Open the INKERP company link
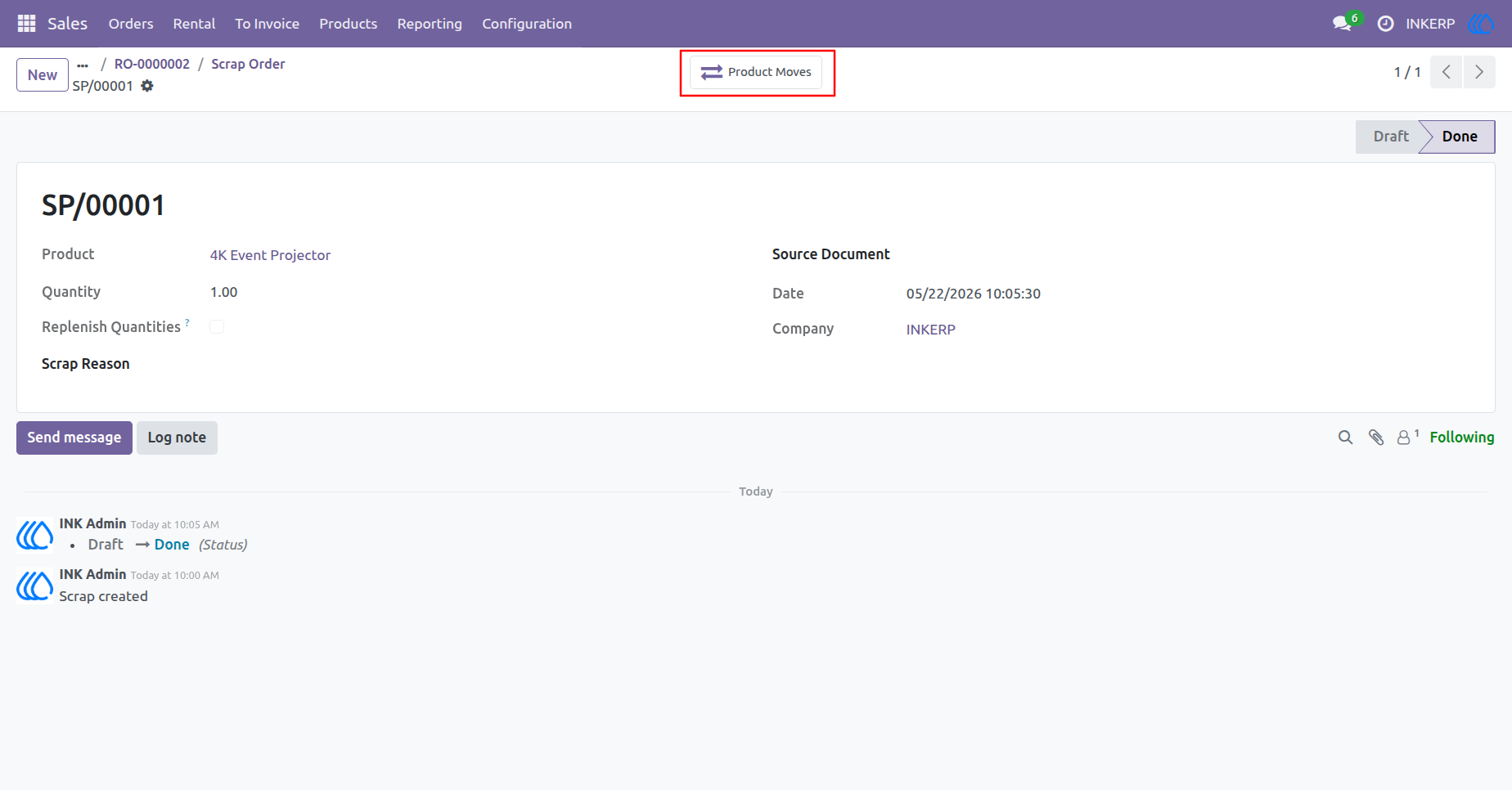The image size is (1512, 790). 930,330
